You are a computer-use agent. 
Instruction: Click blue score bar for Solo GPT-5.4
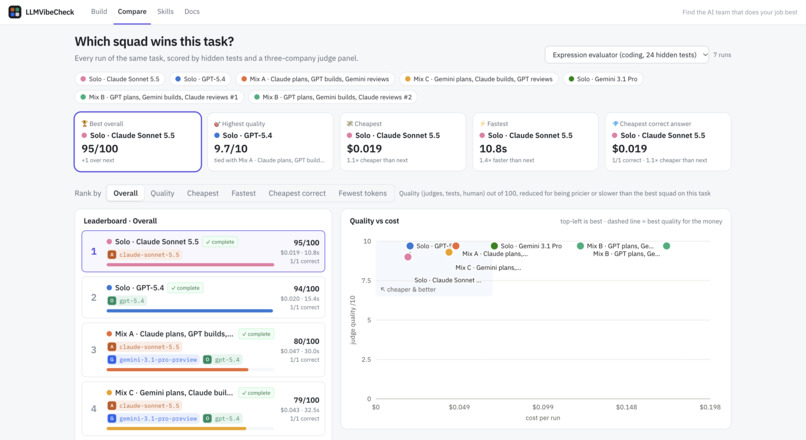pyautogui.click(x=190, y=311)
